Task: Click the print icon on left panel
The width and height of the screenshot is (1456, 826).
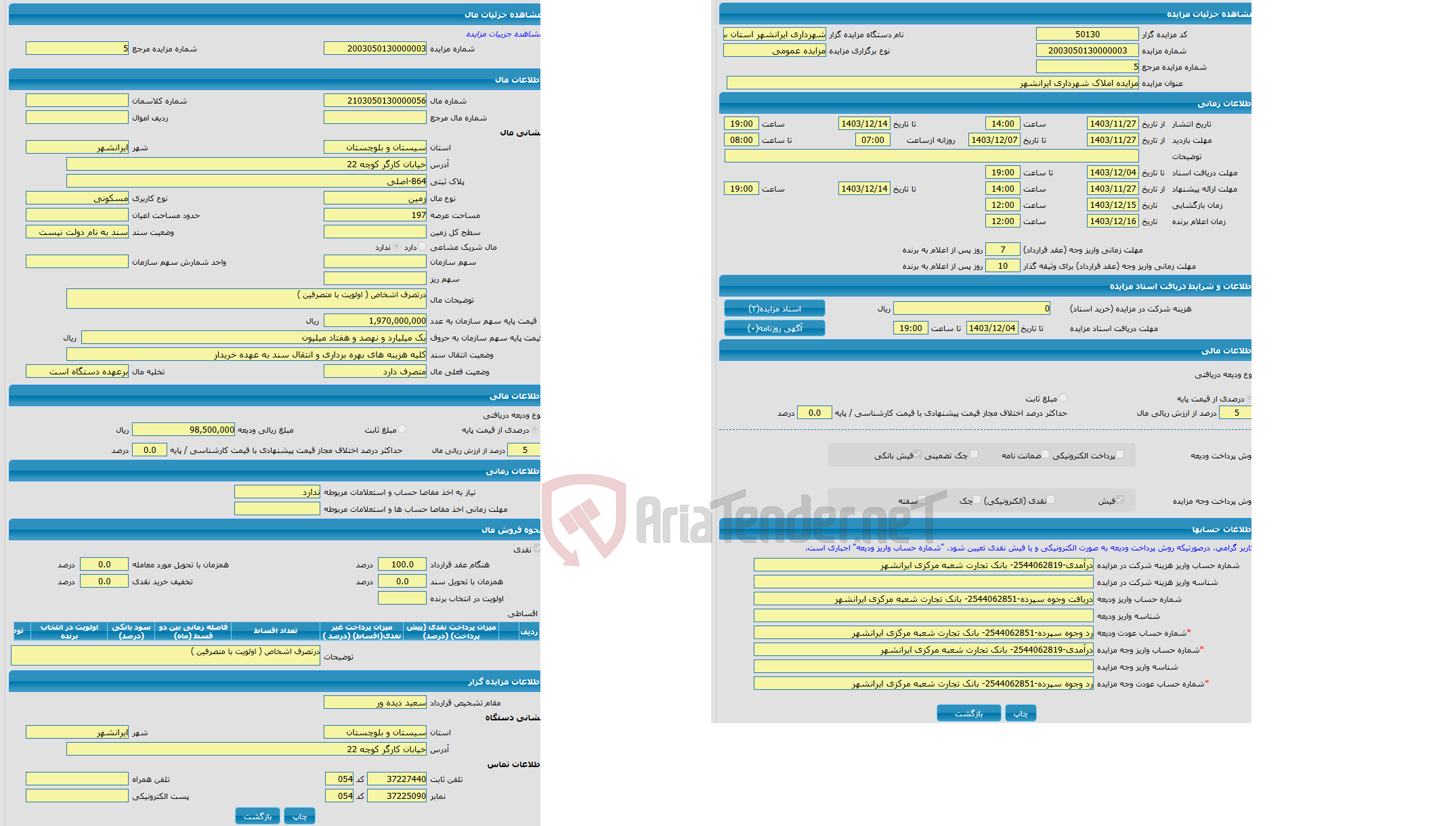Action: coord(302,814)
